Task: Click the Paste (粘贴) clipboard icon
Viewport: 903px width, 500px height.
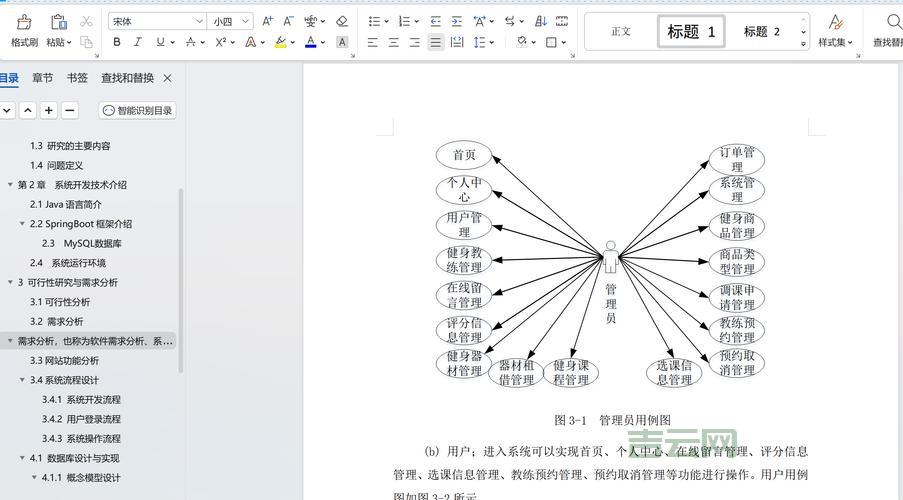Action: click(58, 22)
